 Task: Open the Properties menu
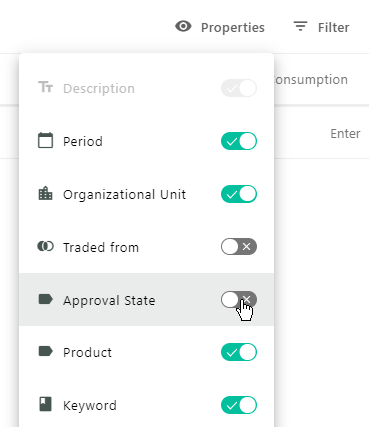point(220,27)
